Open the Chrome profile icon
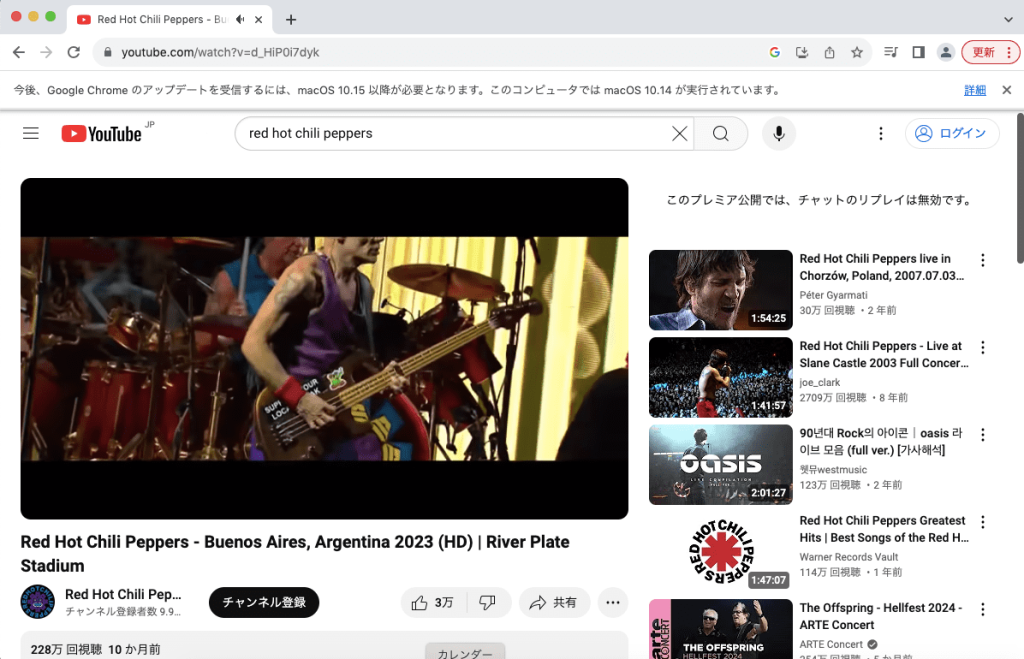 (945, 52)
